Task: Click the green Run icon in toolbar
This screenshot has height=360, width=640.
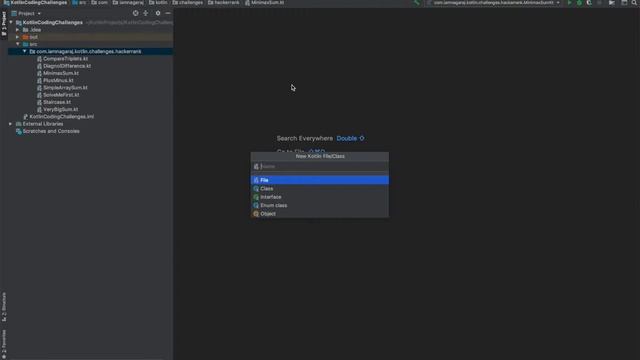Action: click(x=569, y=3)
